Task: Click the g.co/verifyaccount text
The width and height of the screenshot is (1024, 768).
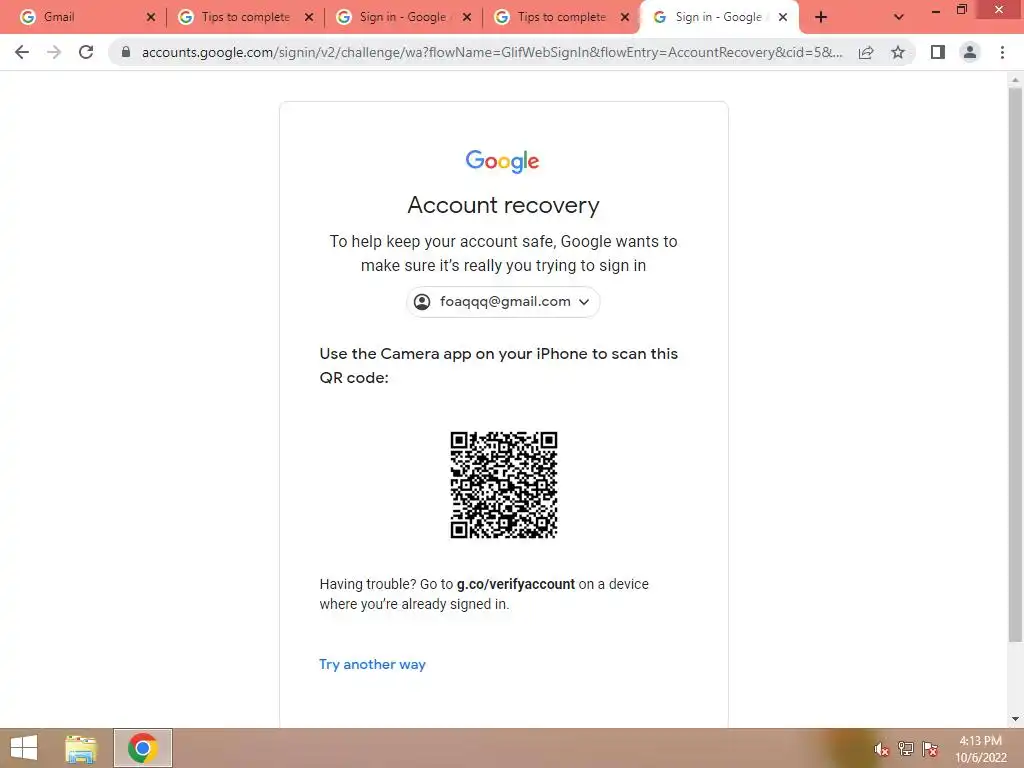Action: tap(515, 584)
